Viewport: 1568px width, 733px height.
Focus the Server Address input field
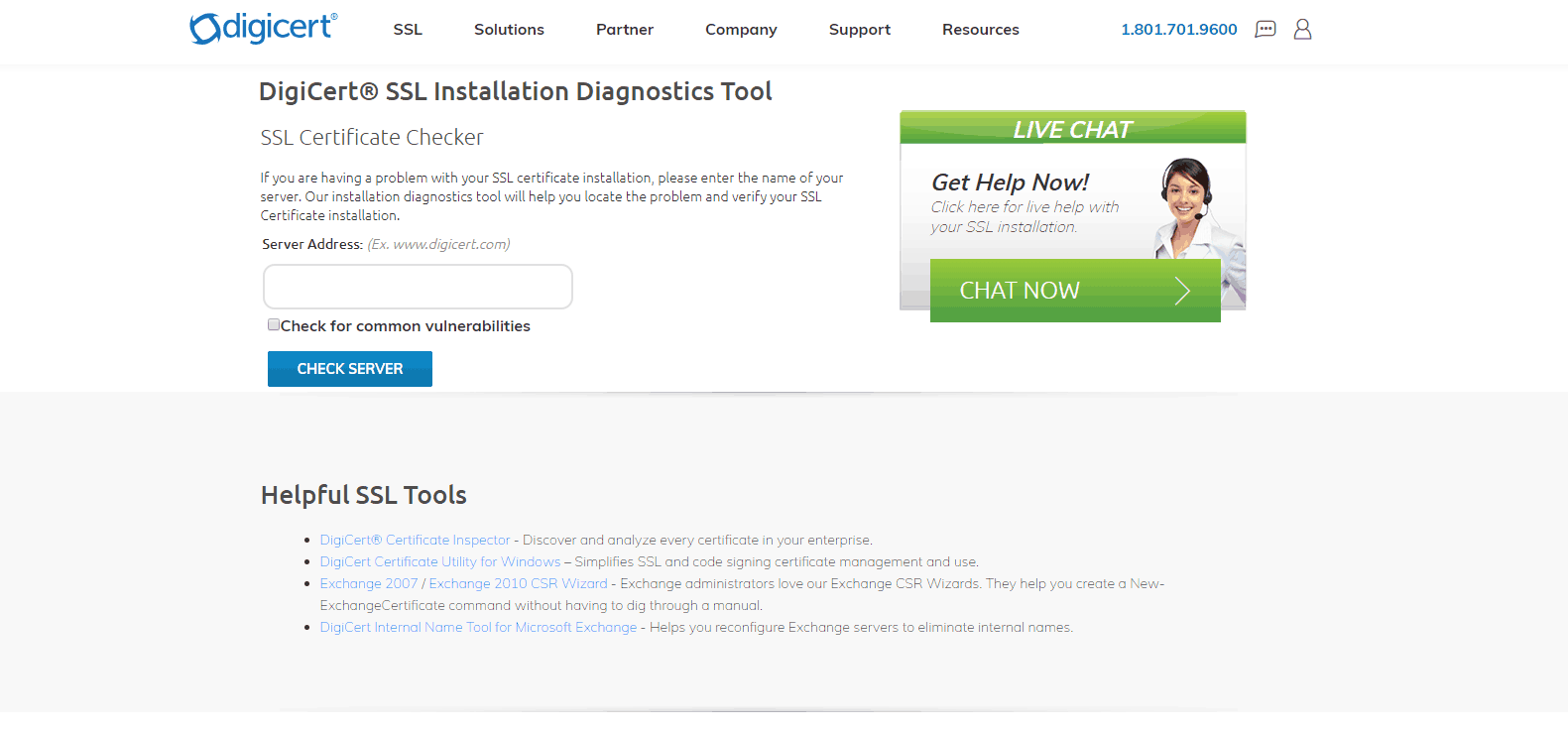(x=418, y=287)
